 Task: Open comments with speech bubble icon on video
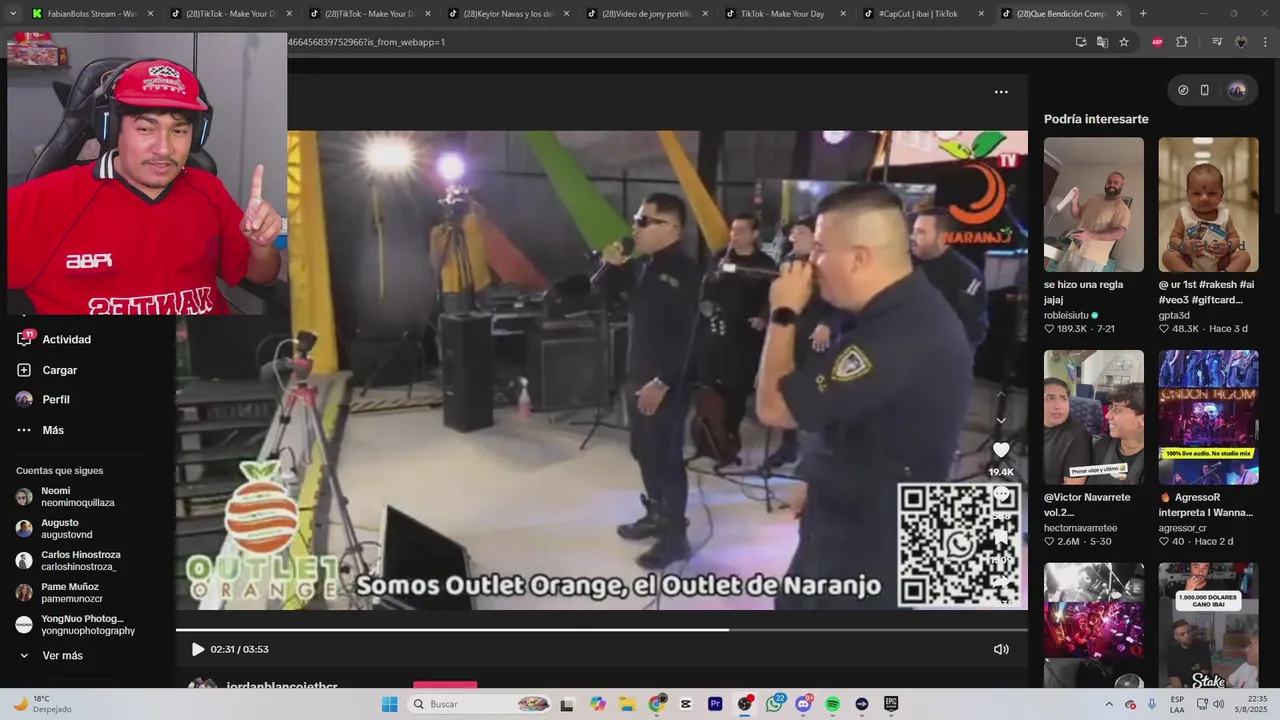pos(1001,496)
